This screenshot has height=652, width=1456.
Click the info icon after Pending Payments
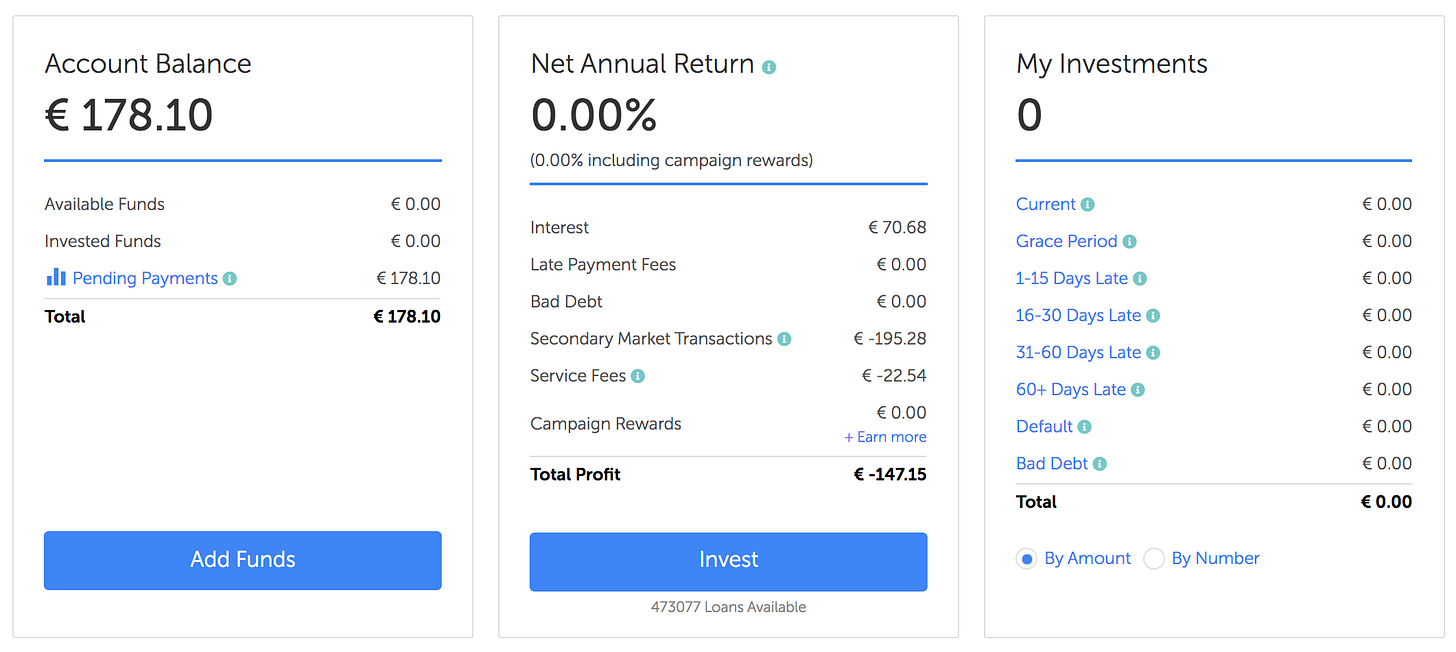230,279
